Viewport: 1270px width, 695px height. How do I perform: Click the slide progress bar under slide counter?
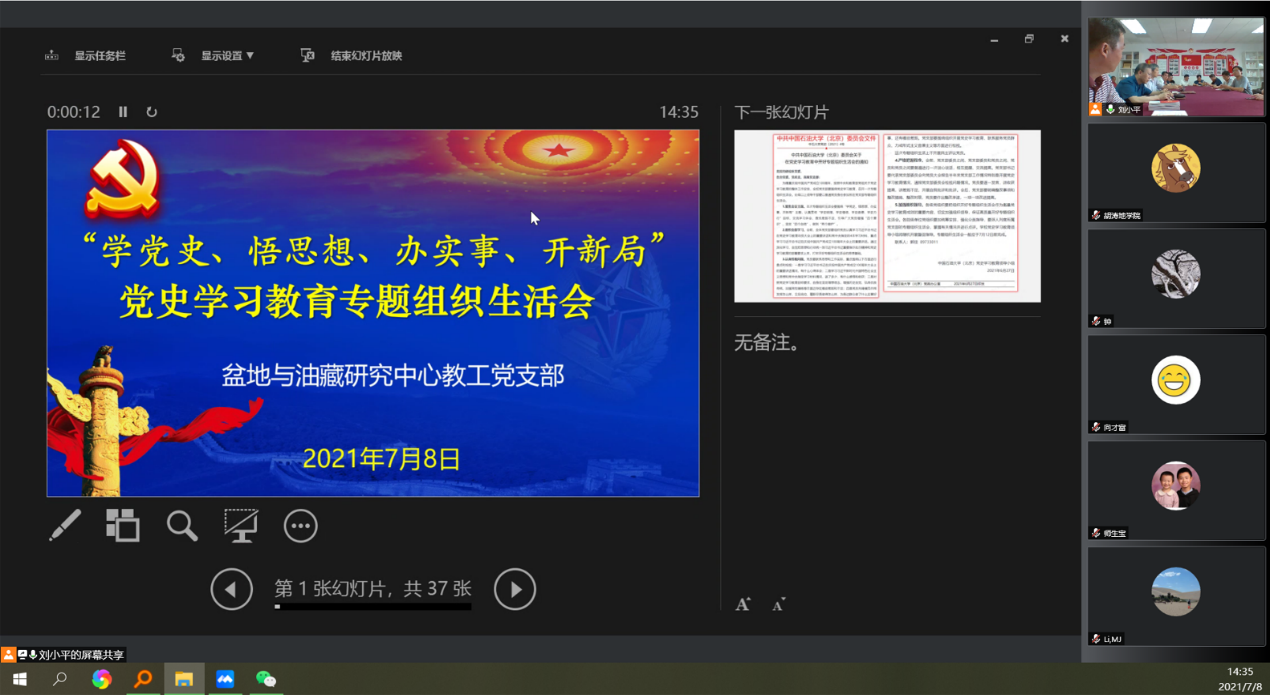point(372,607)
